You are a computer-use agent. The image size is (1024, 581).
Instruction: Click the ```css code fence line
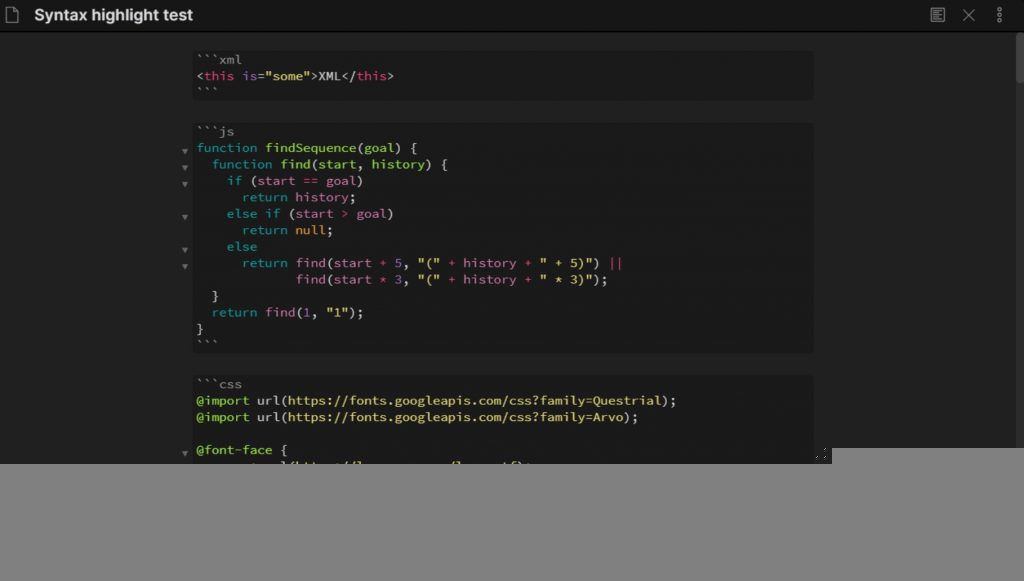click(x=219, y=384)
